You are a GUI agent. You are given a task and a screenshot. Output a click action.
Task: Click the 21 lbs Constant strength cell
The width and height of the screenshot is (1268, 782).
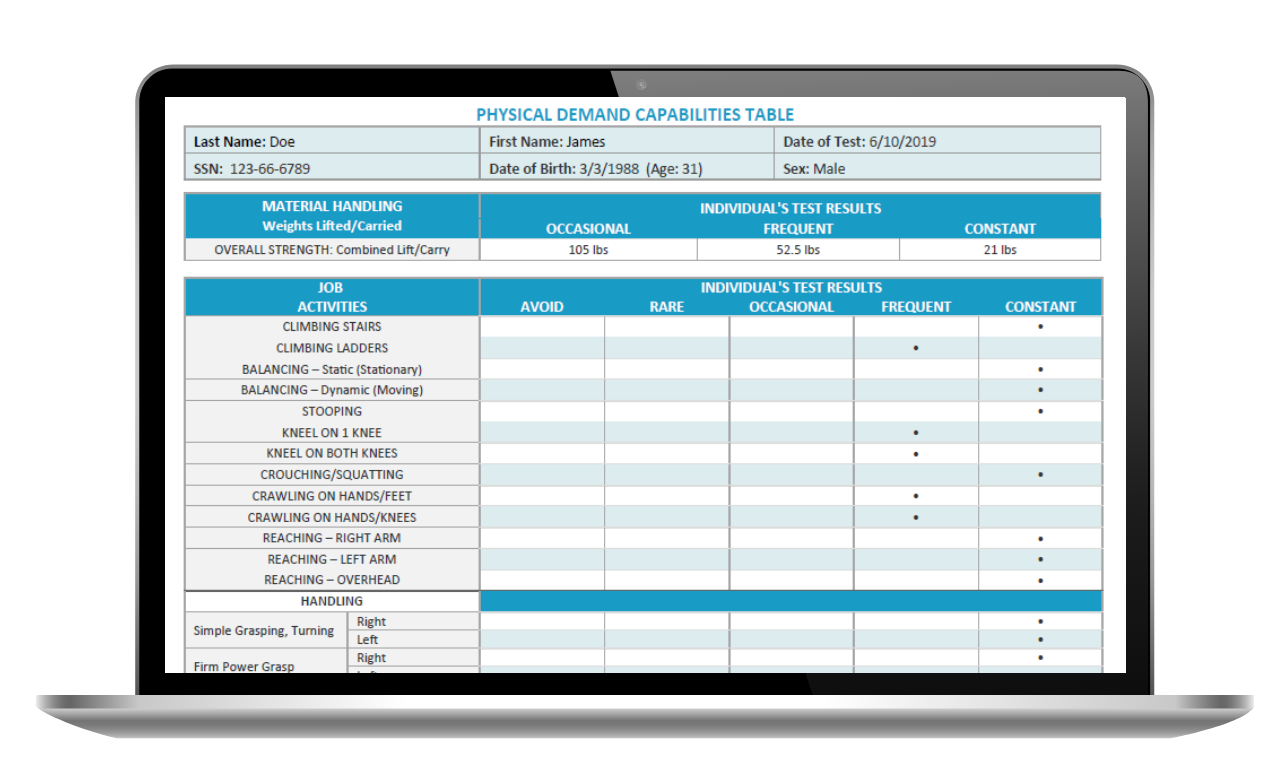[1000, 250]
